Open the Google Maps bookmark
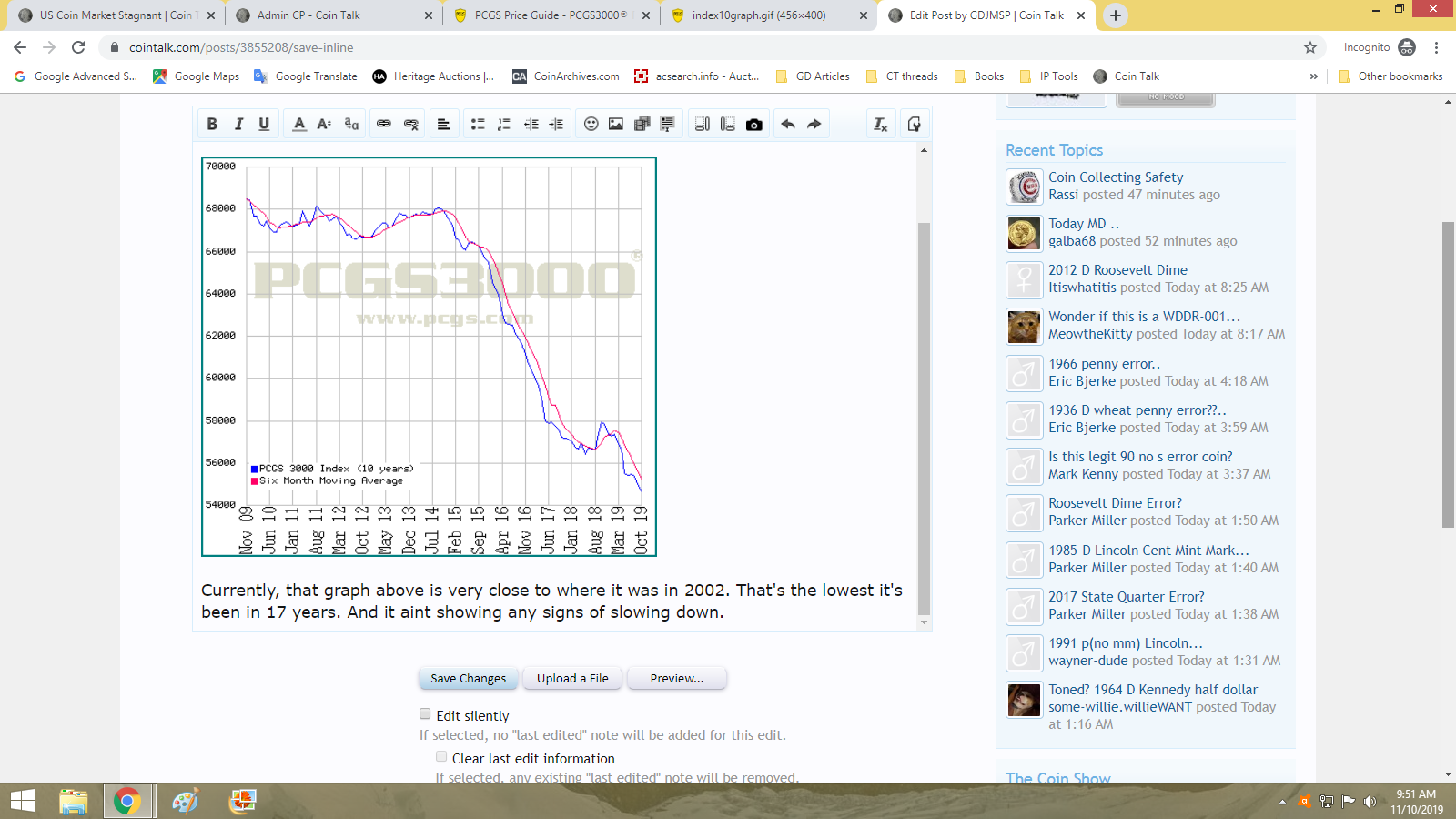Image resolution: width=1456 pixels, height=819 pixels. click(x=197, y=76)
